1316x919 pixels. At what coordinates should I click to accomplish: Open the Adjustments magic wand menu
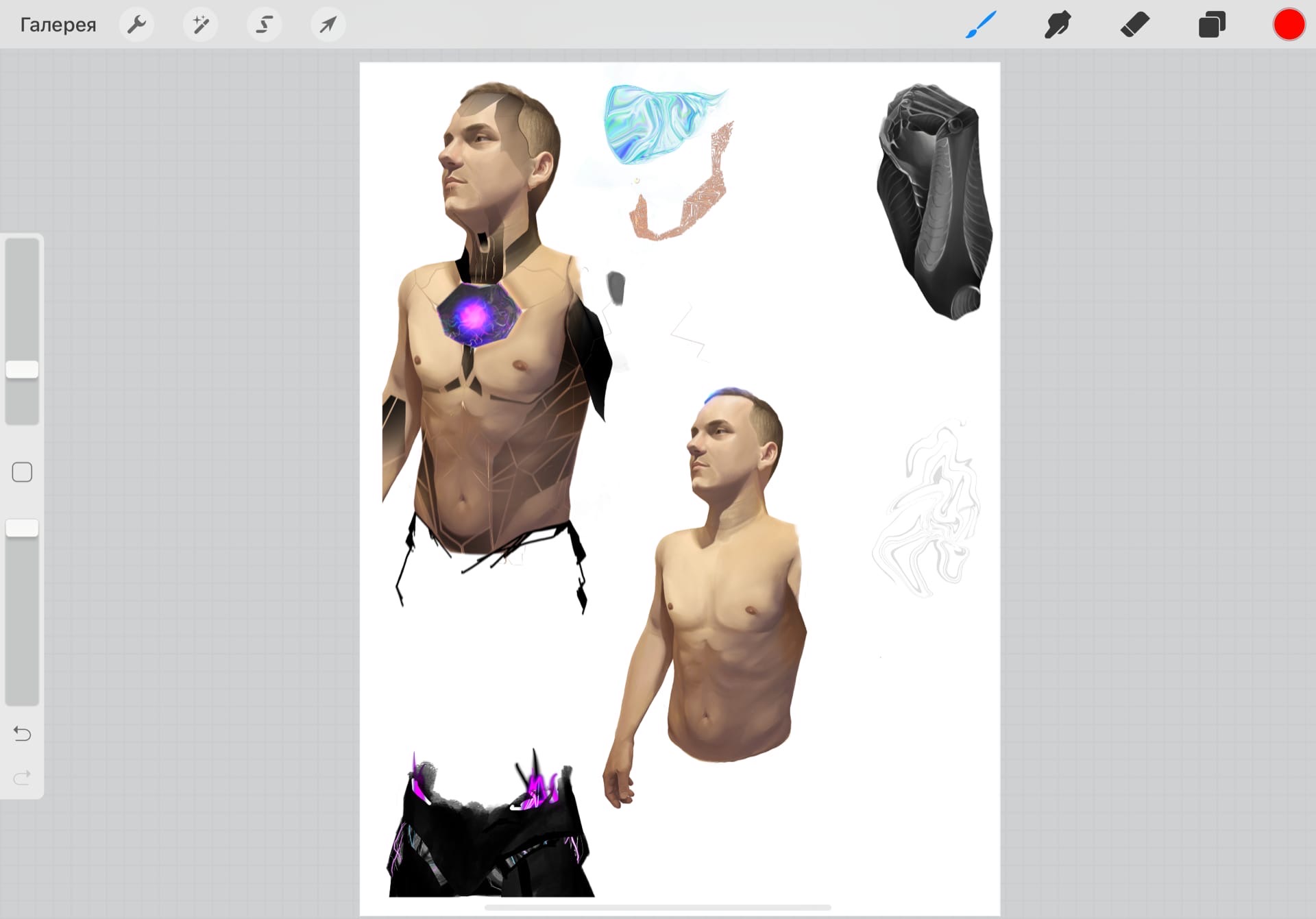click(200, 25)
